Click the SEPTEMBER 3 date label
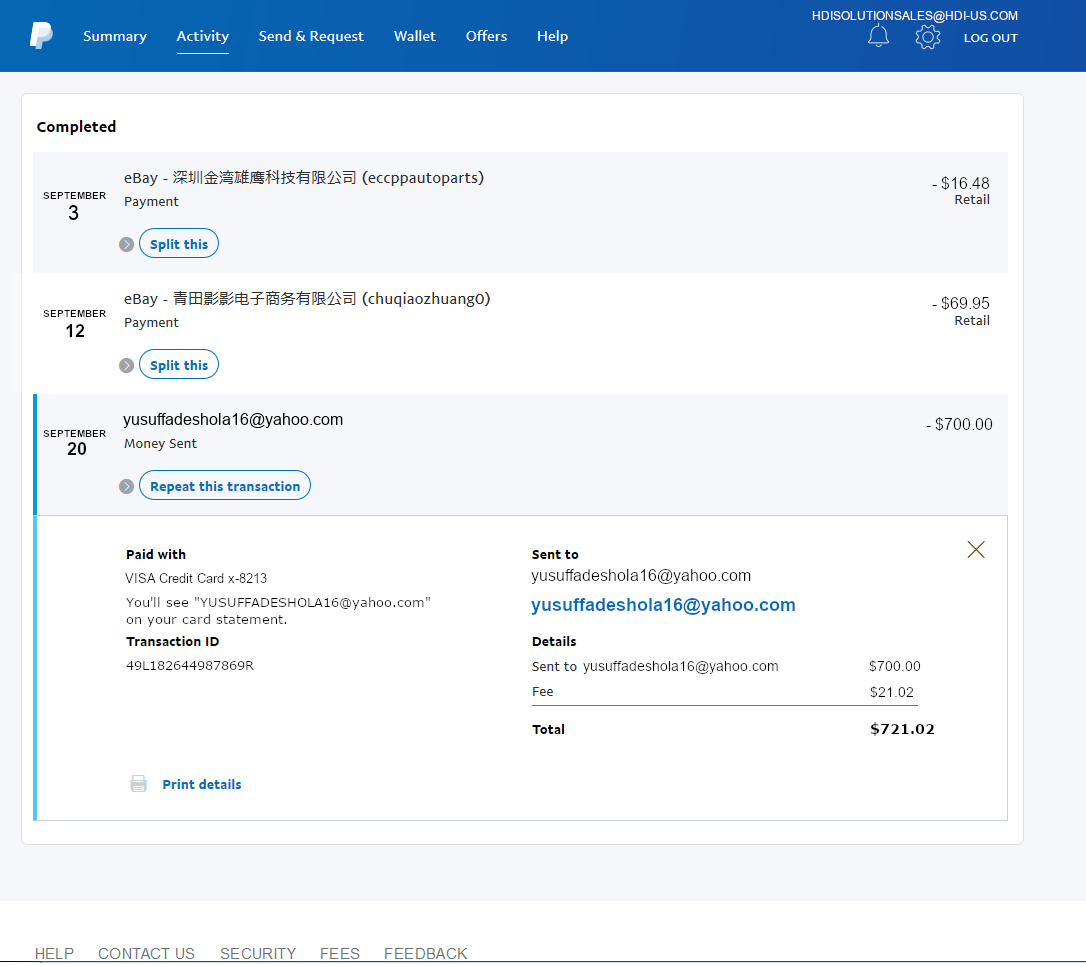The width and height of the screenshot is (1086, 966). click(74, 206)
